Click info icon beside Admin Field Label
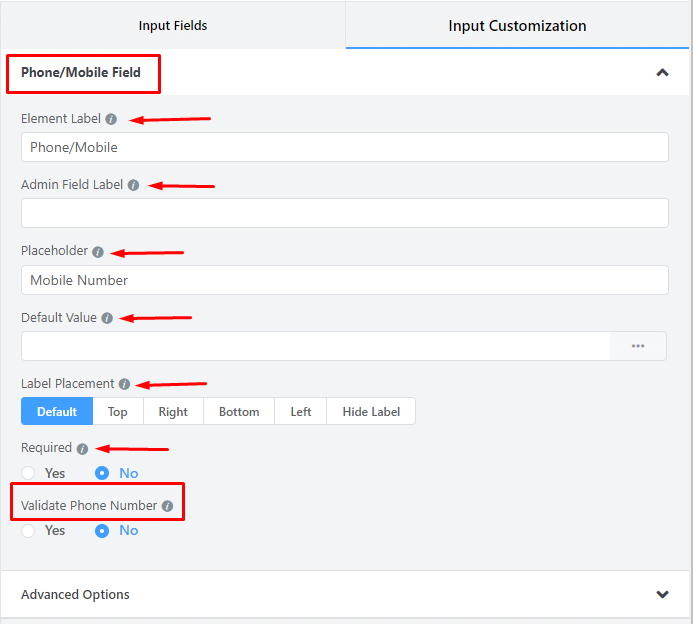 click(x=133, y=185)
